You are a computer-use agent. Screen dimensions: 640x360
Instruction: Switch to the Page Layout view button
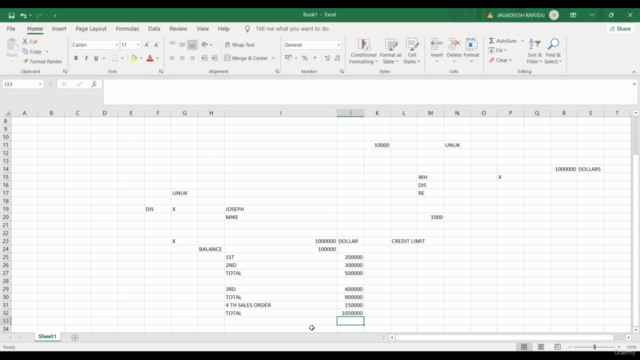(541, 347)
